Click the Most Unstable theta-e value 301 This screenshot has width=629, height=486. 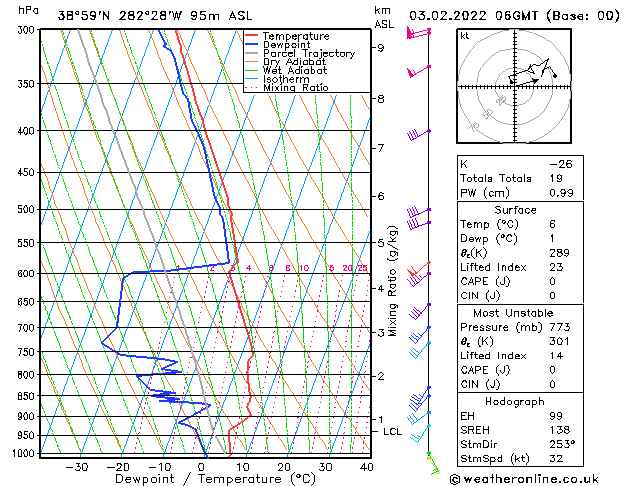coord(560,341)
